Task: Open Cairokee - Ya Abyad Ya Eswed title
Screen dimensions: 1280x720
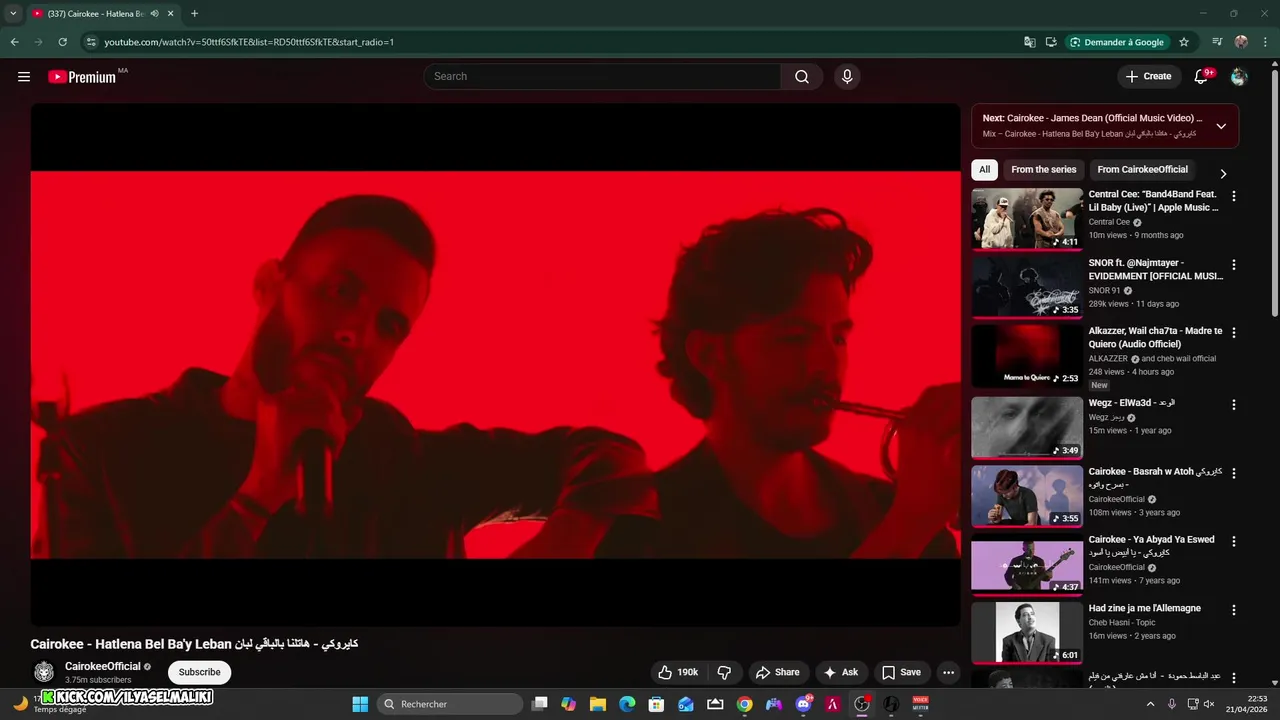Action: 1152,545
